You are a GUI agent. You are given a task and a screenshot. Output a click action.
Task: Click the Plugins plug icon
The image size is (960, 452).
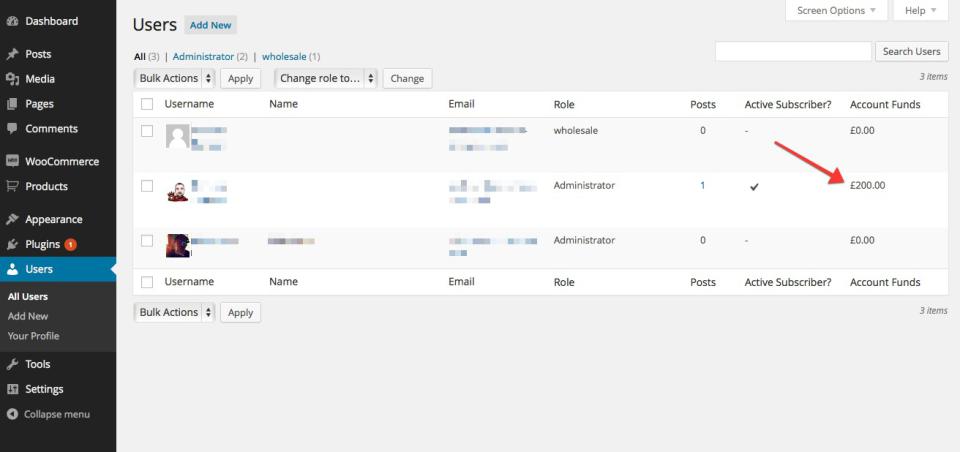(12, 244)
